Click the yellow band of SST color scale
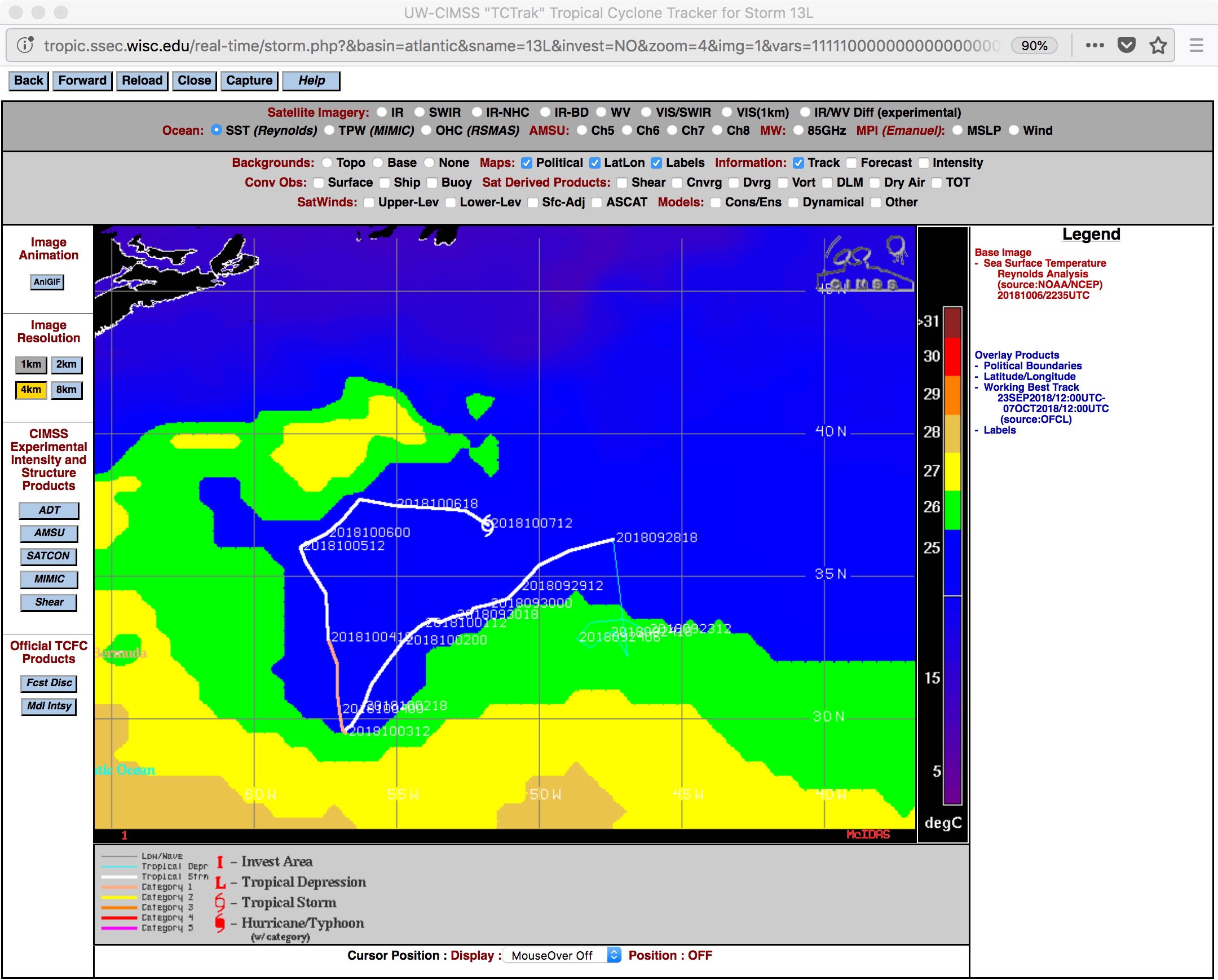 952,471
